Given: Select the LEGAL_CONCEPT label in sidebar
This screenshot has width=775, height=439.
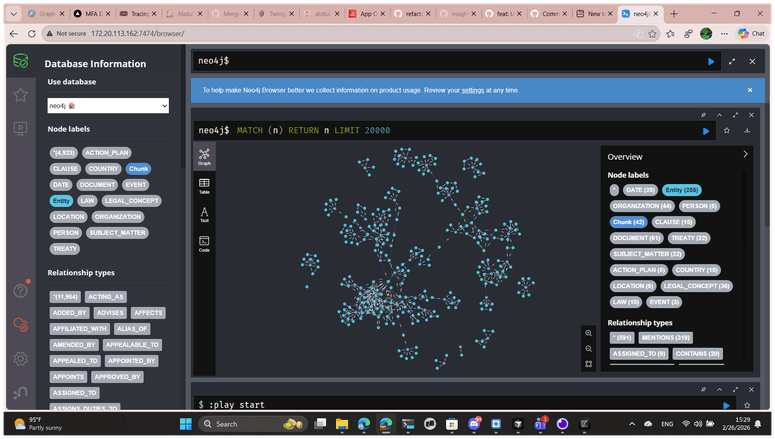Looking at the screenshot, I should (x=131, y=201).
